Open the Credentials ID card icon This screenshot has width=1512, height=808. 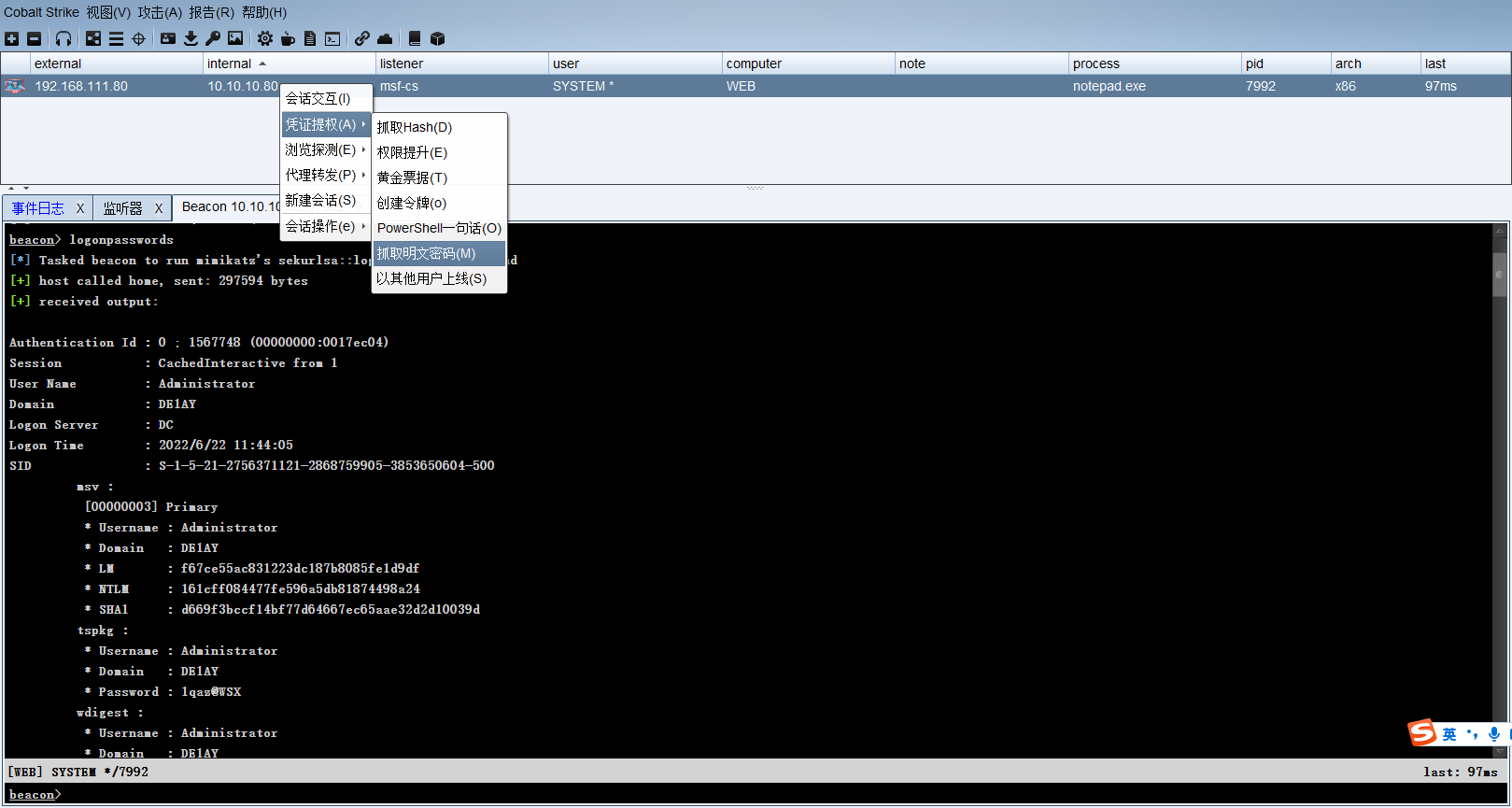tap(168, 38)
